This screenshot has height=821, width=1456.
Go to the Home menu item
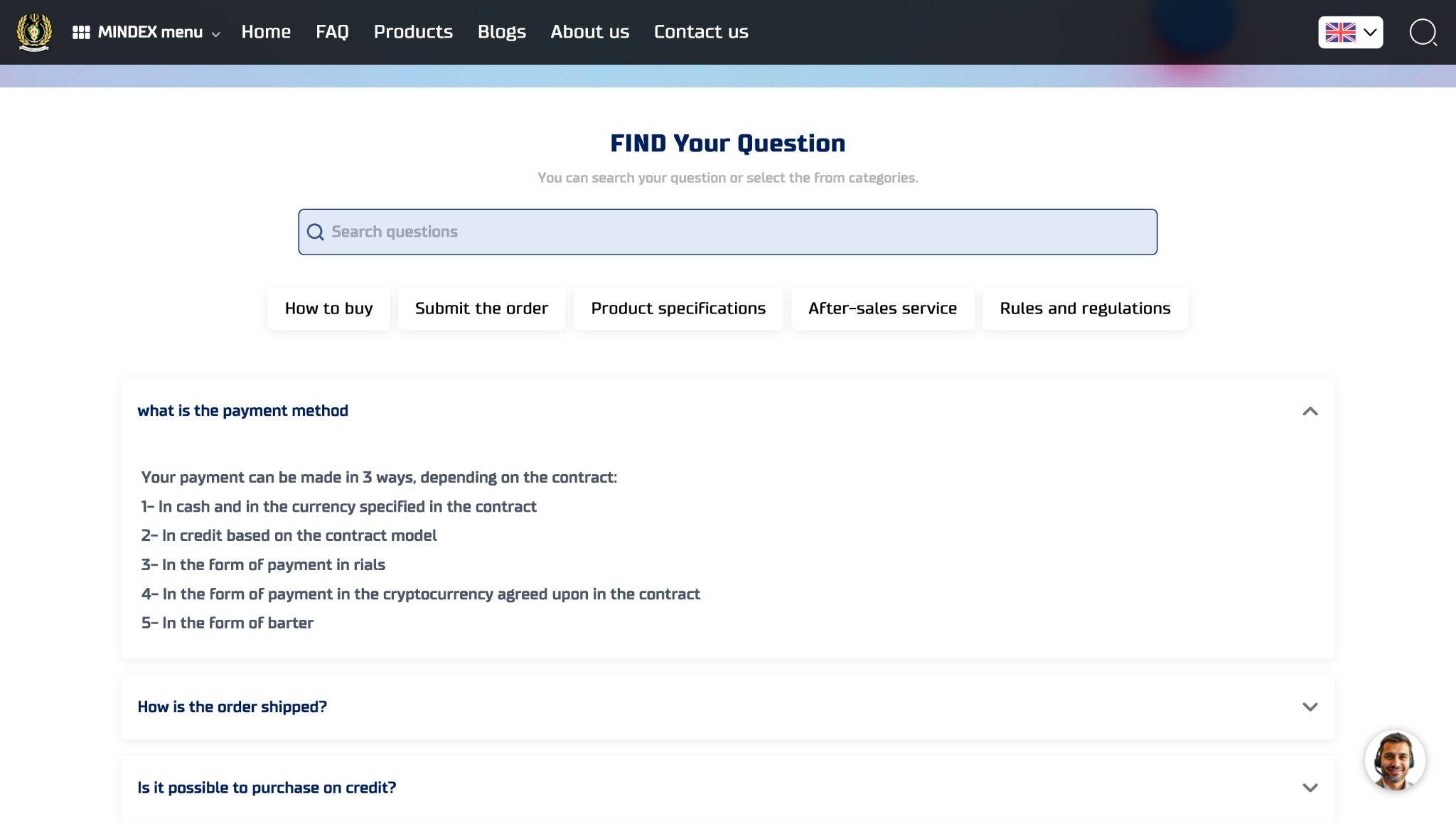coord(266,32)
